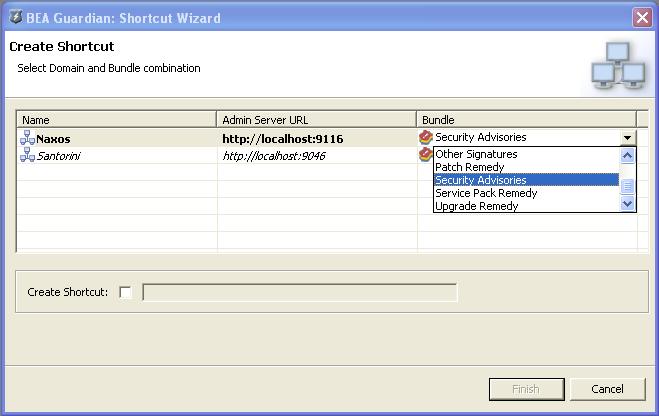The height and width of the screenshot is (416, 659).
Task: Click the Admin Server URL column header
Action: point(316,120)
